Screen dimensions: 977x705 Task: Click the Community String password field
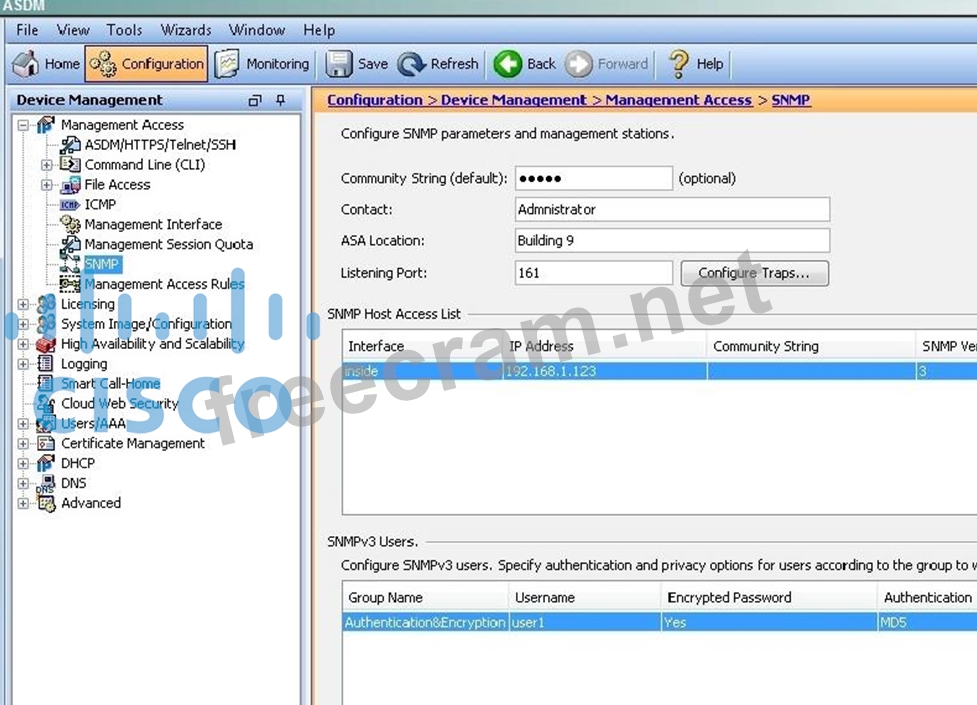(593, 178)
